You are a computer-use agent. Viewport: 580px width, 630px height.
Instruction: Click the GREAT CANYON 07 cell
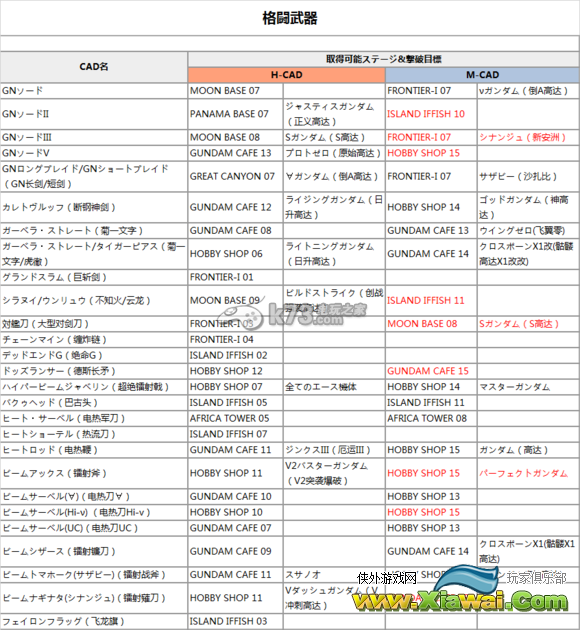click(x=235, y=176)
